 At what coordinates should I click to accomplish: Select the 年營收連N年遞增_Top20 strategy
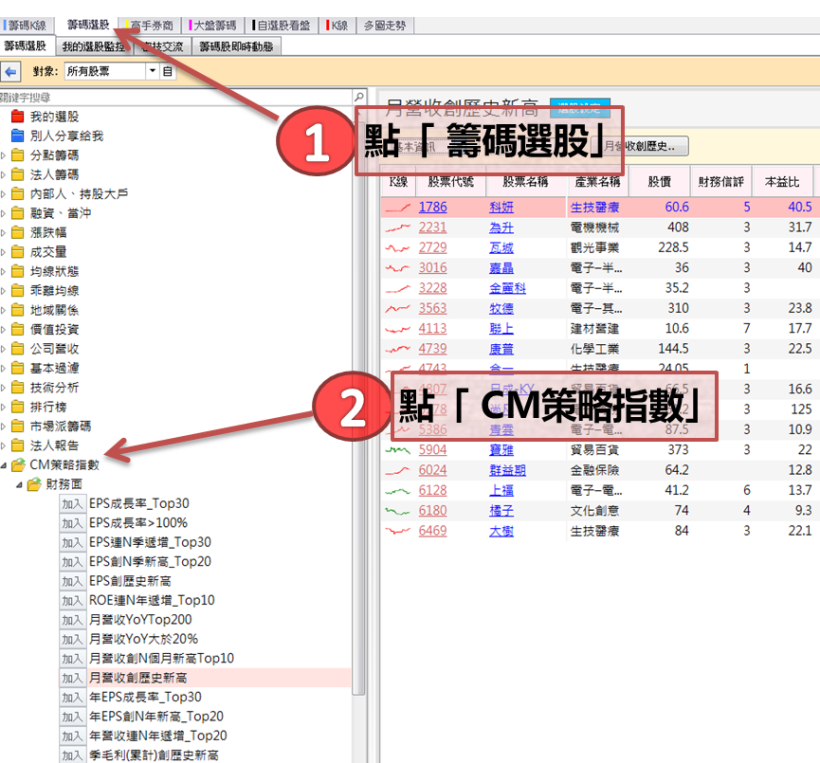[158, 736]
